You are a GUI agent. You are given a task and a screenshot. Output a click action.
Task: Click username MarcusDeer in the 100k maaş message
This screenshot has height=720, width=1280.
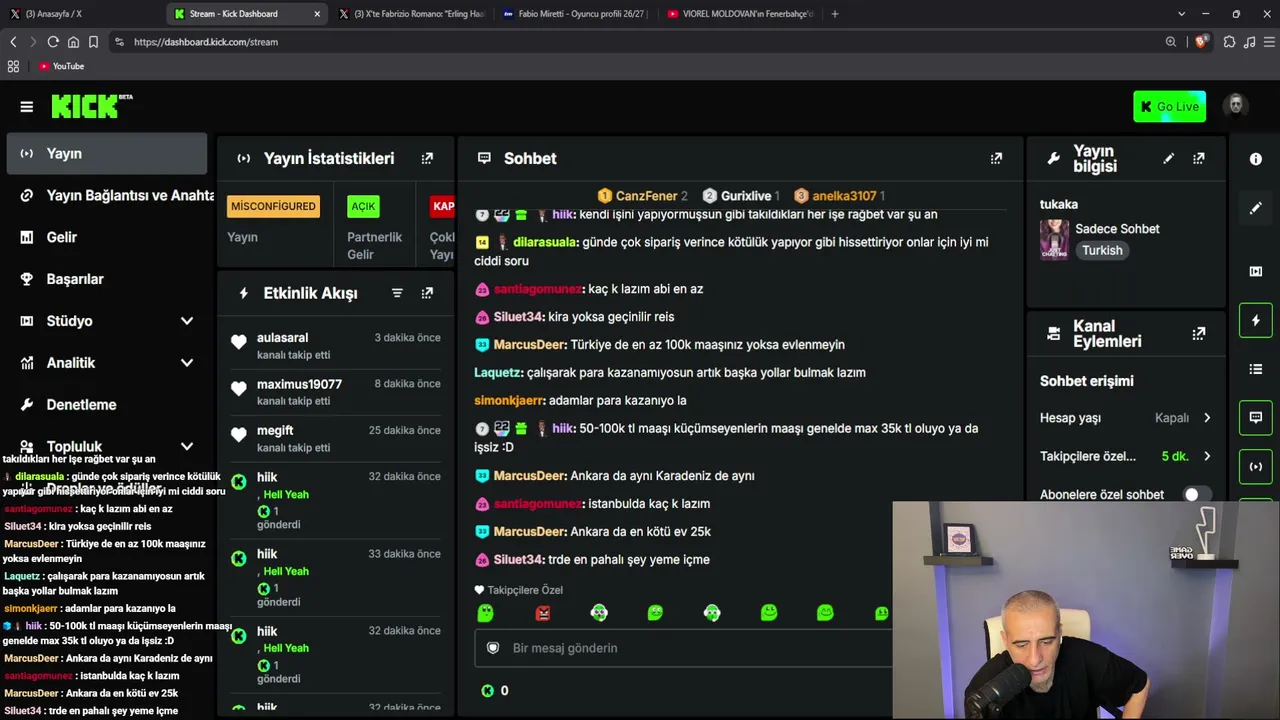[x=530, y=345]
